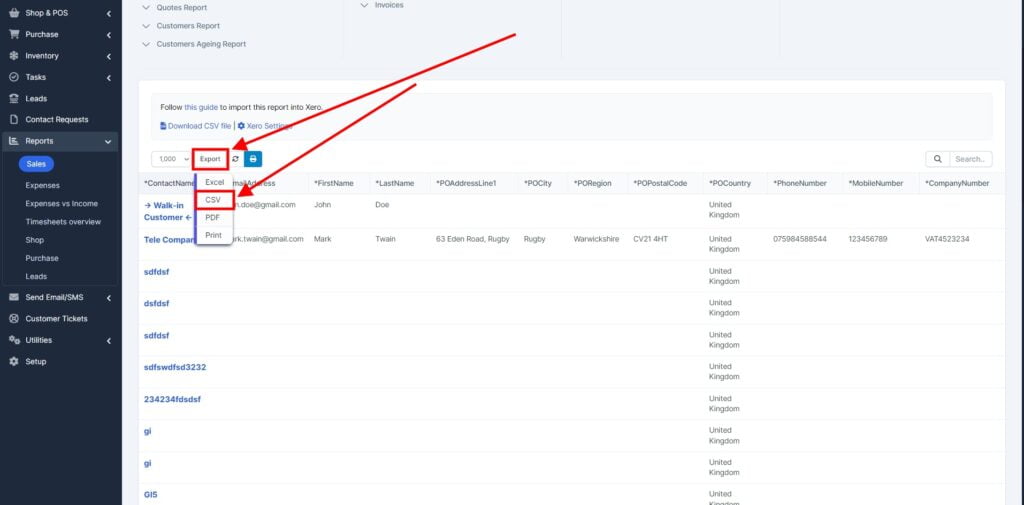Open Timesheets overview report

click(x=63, y=222)
